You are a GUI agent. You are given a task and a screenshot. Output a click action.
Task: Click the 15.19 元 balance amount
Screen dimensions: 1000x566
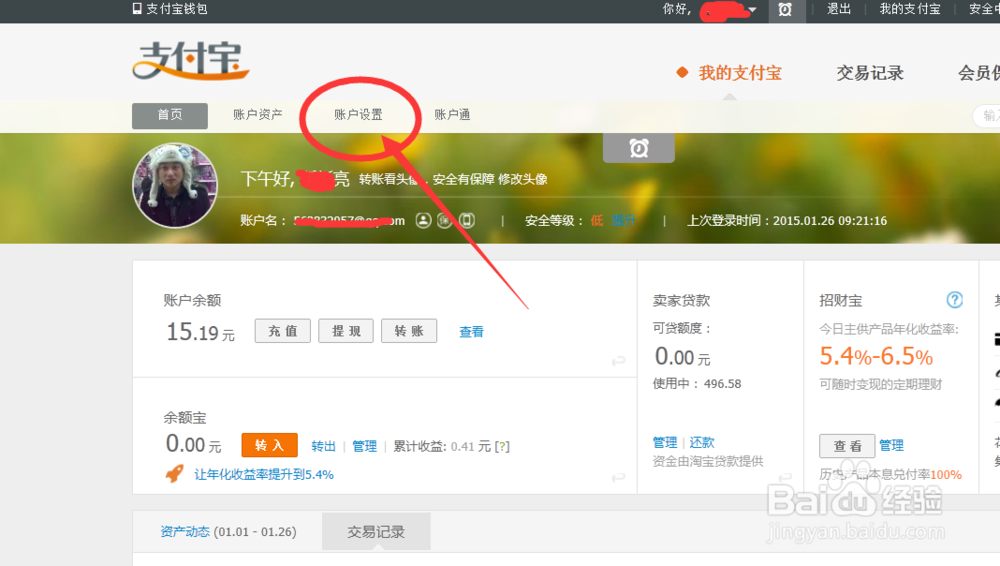(200, 332)
